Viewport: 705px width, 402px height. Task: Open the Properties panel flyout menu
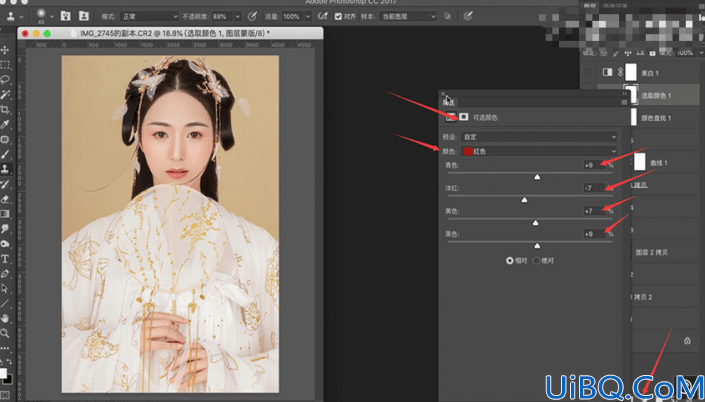(624, 103)
